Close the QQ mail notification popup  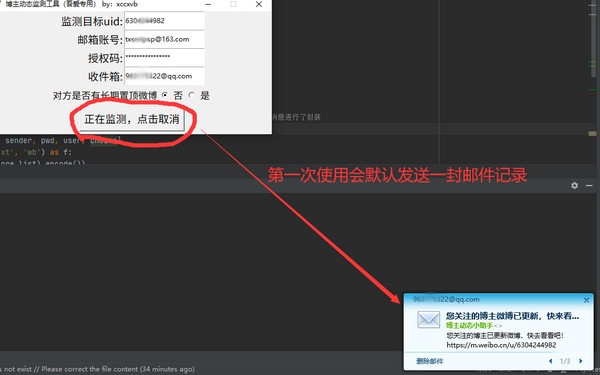click(587, 300)
